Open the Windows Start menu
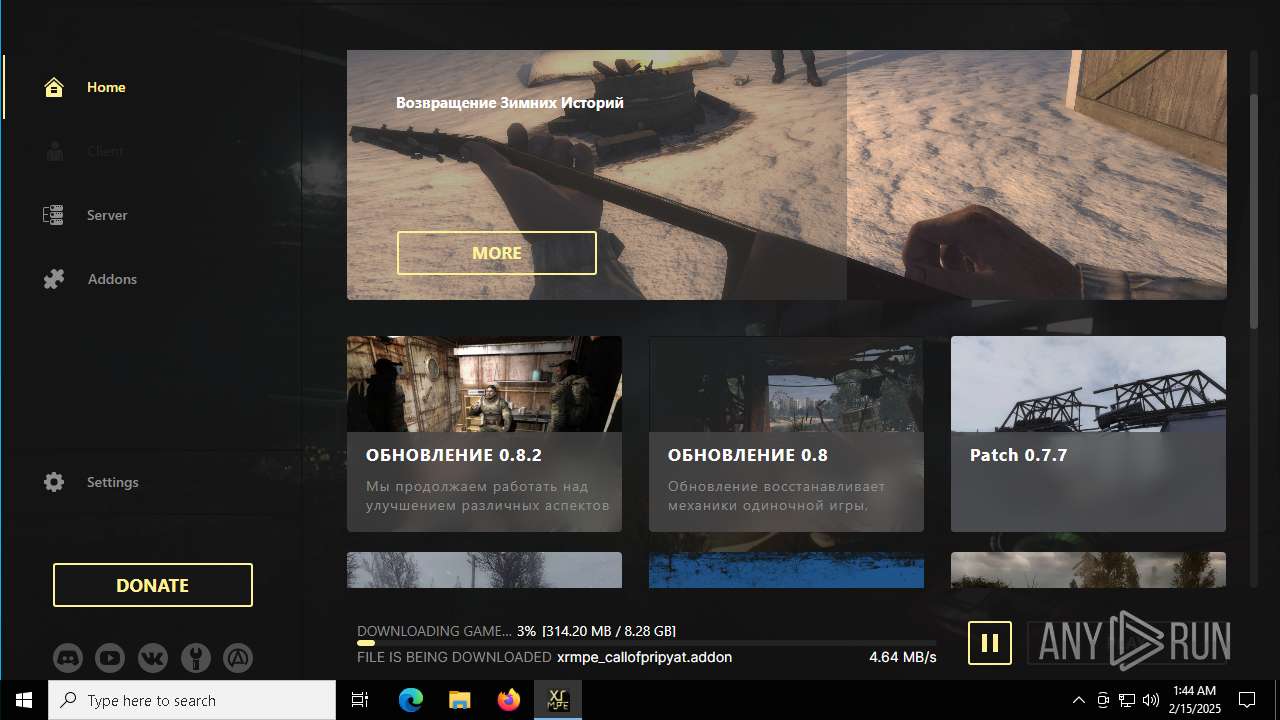This screenshot has height=720, width=1280. [24, 700]
